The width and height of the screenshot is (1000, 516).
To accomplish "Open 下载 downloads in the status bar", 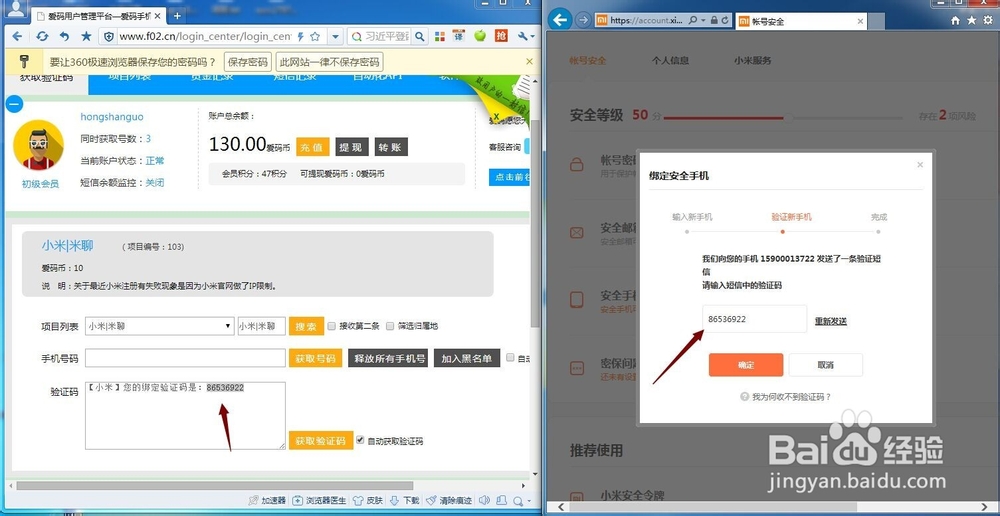I will [x=404, y=501].
